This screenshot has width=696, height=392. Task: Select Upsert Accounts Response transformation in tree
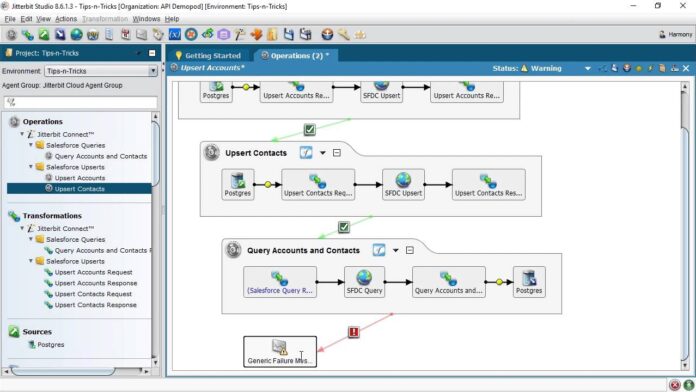point(95,283)
